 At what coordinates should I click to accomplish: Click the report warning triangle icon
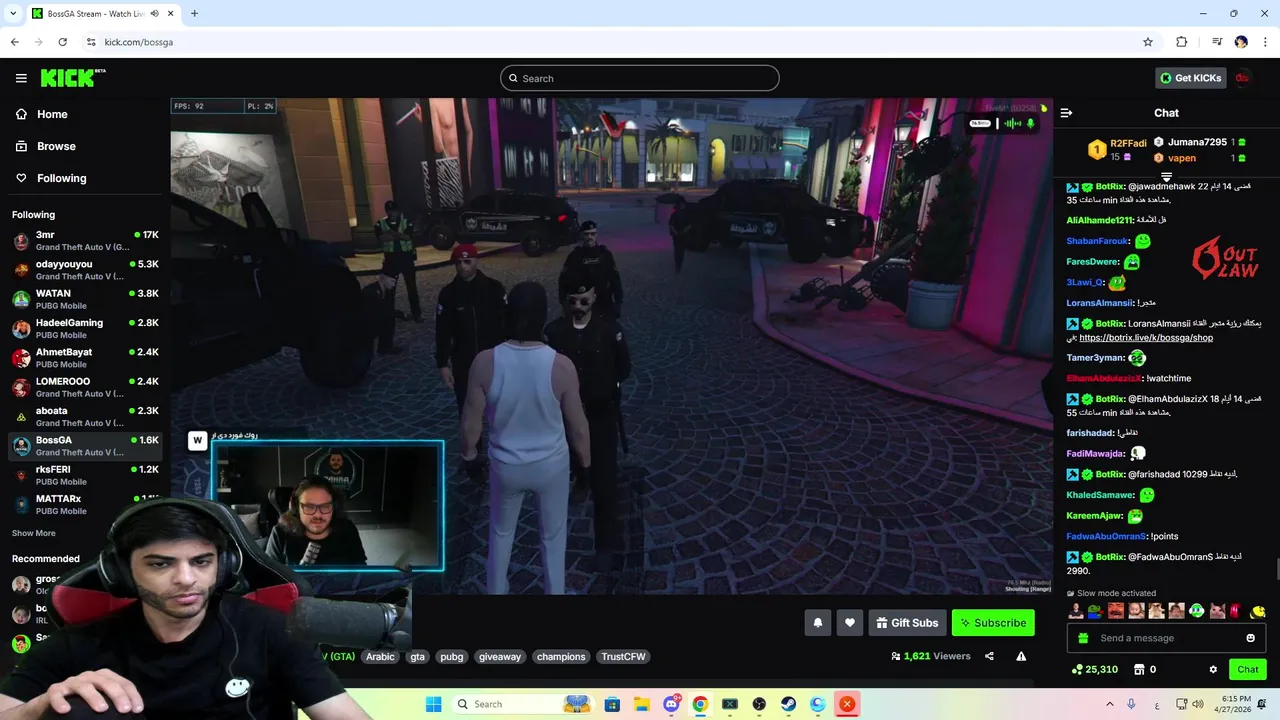pyautogui.click(x=1021, y=656)
